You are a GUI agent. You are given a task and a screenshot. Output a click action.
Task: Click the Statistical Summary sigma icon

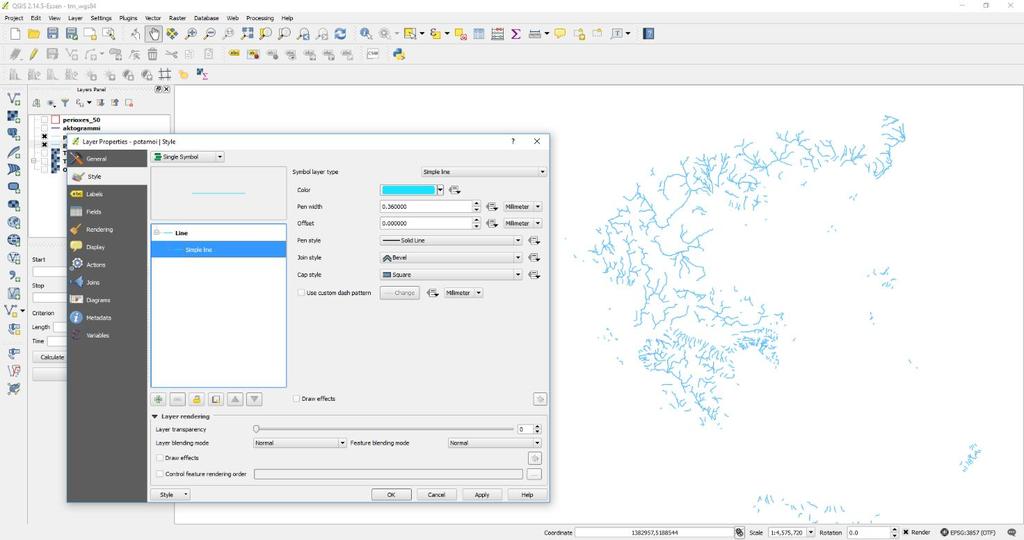pyautogui.click(x=516, y=33)
